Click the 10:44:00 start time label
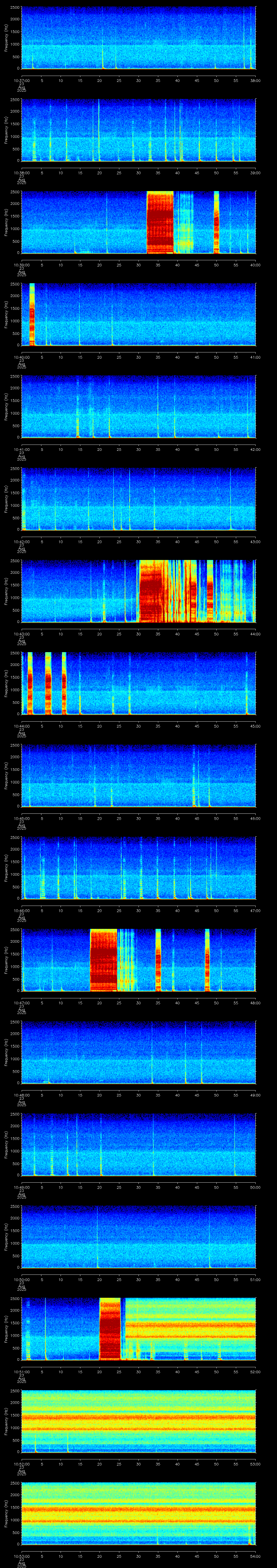 click(21, 726)
